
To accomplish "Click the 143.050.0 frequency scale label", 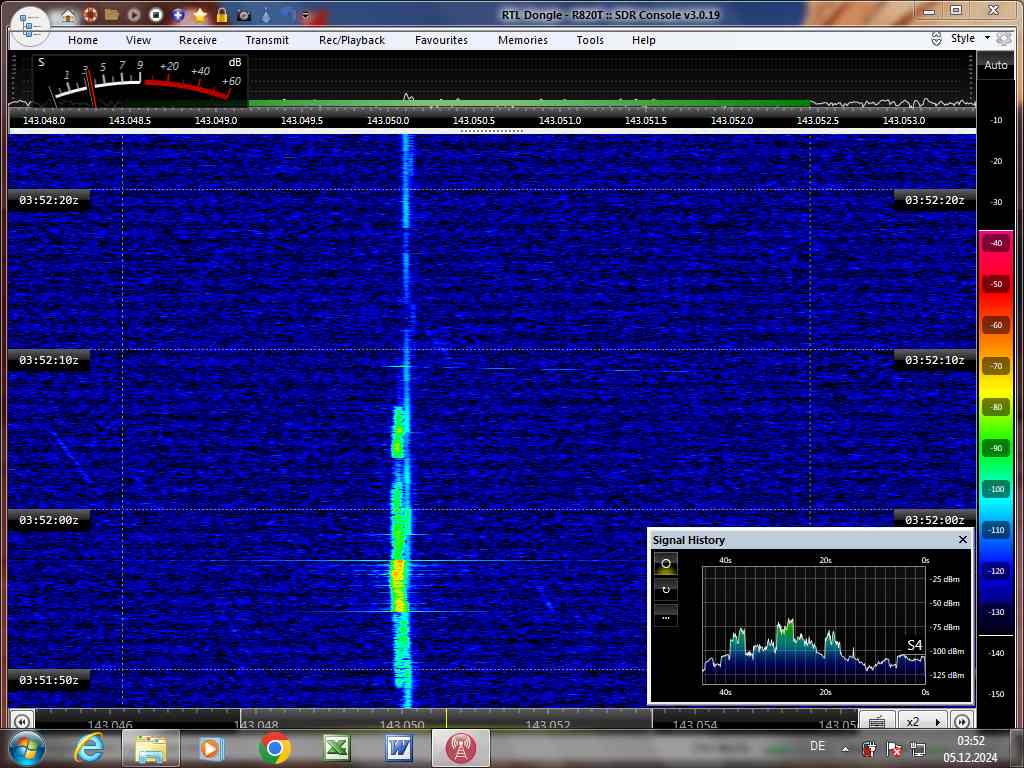I will 388,120.
